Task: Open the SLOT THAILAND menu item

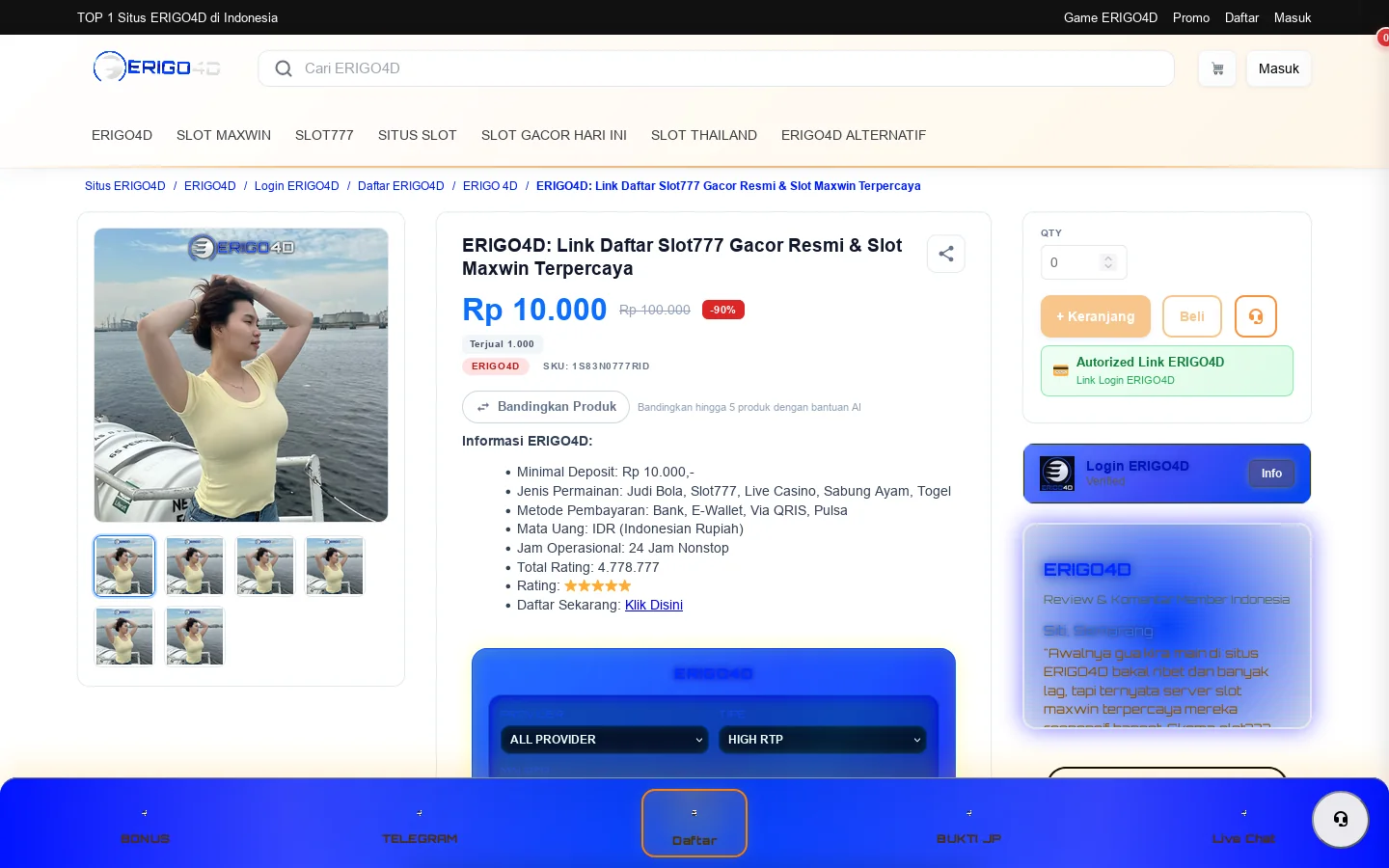Action: [x=704, y=135]
